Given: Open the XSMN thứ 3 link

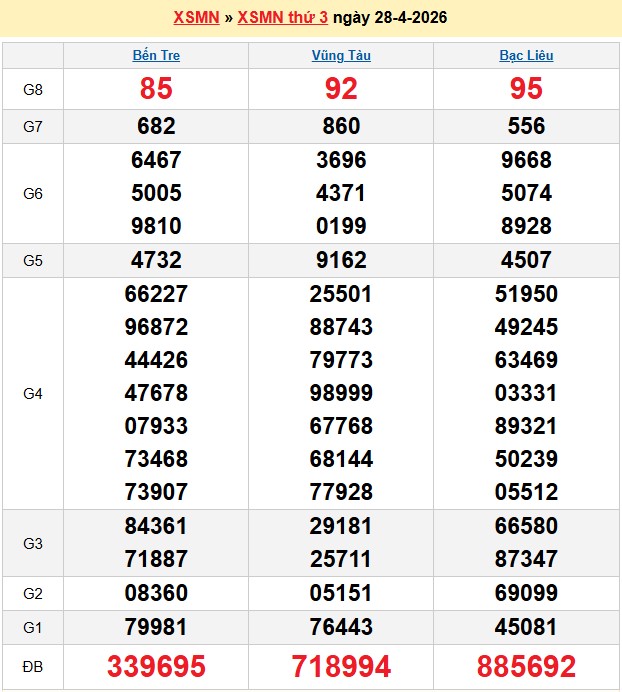Looking at the screenshot, I should (x=283, y=18).
